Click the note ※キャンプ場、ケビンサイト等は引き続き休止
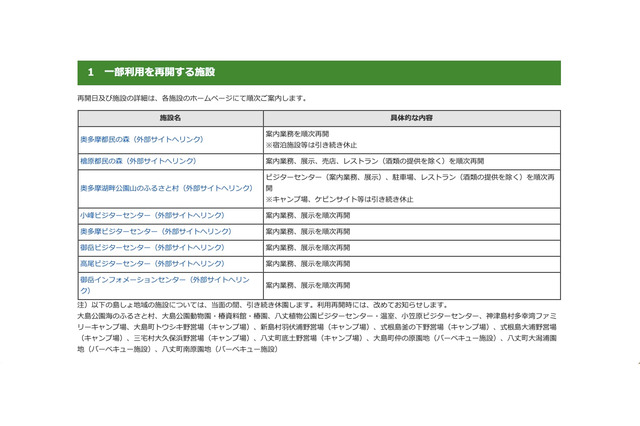Viewport: 640px width, 426px height. click(339, 199)
